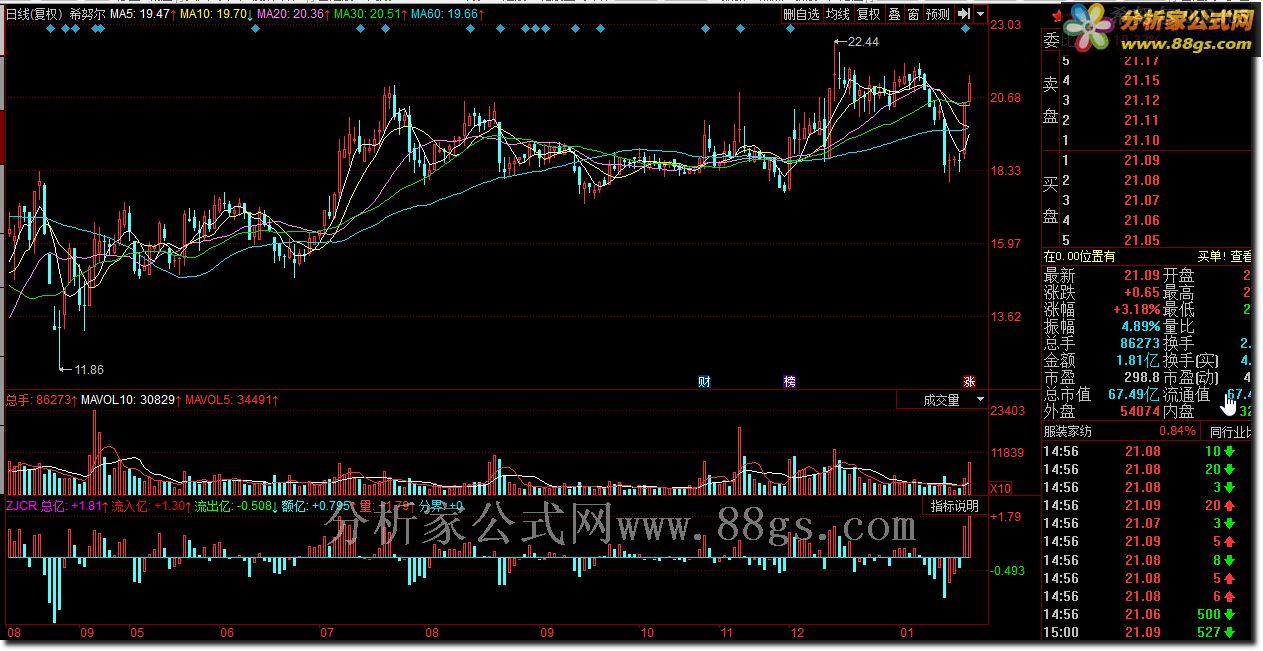The image size is (1263, 651).
Task: Click sell level 1 price 21.10
Action: [x=1141, y=140]
